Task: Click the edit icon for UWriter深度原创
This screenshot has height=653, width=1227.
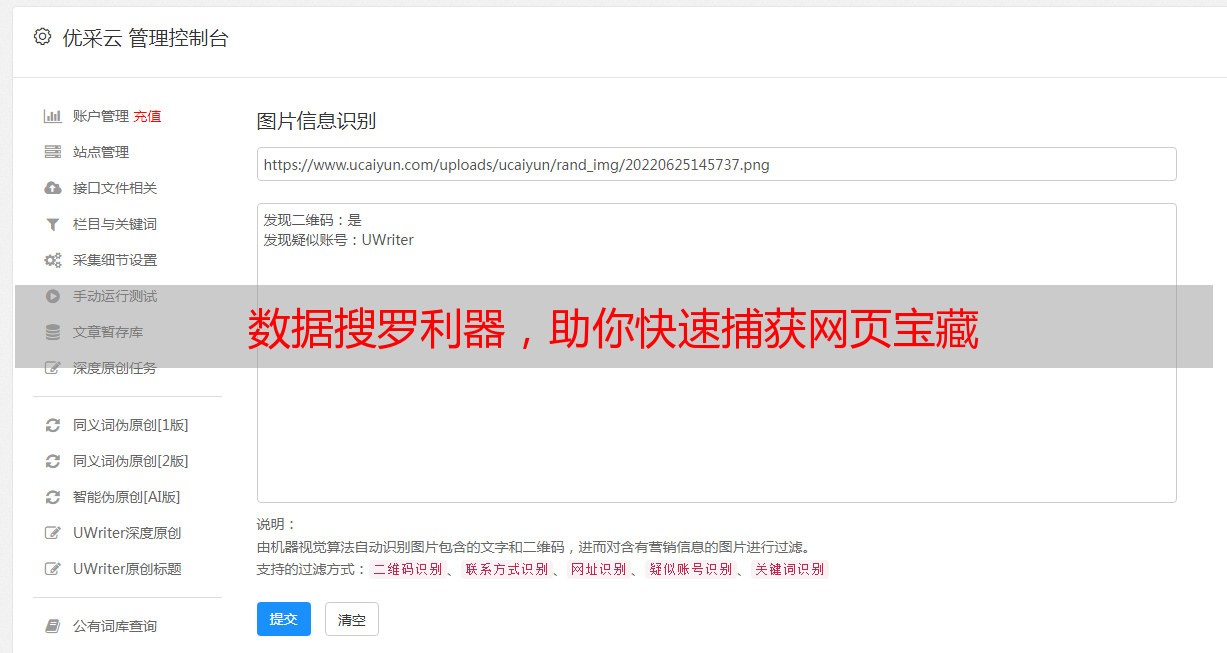Action: pyautogui.click(x=53, y=533)
